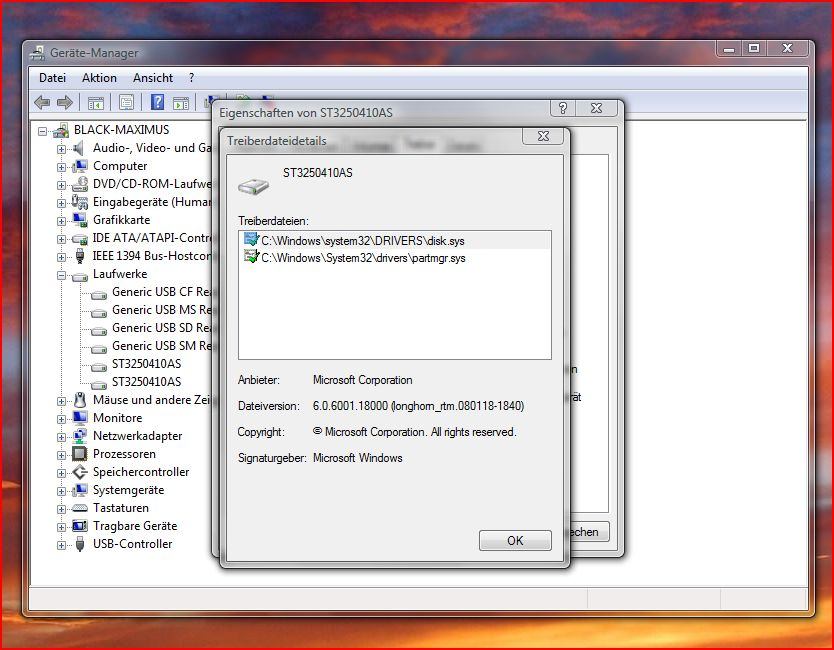
Task: Select the Laufwerke drive category icon
Action: tap(80, 276)
